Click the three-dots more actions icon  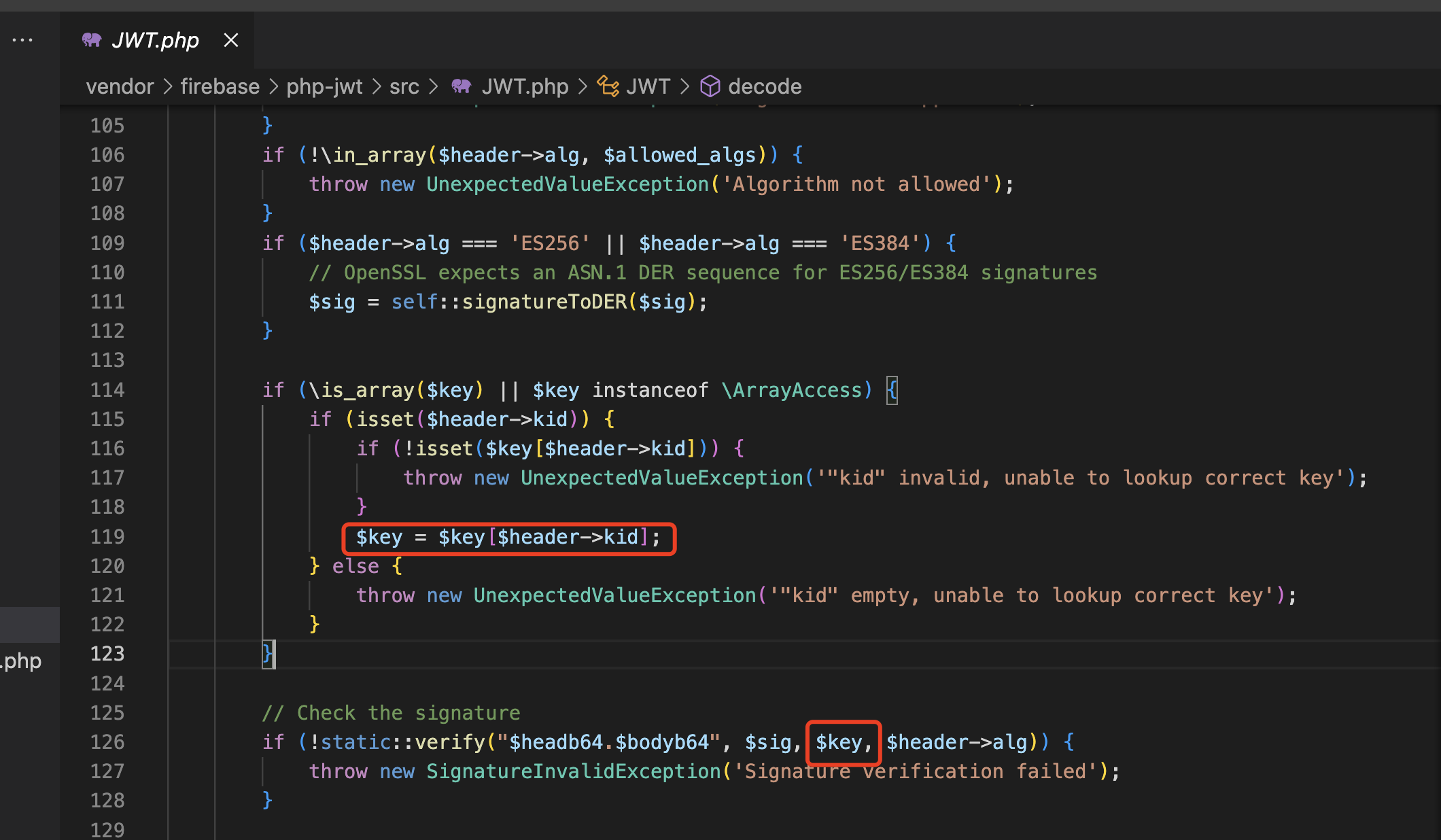[22, 40]
